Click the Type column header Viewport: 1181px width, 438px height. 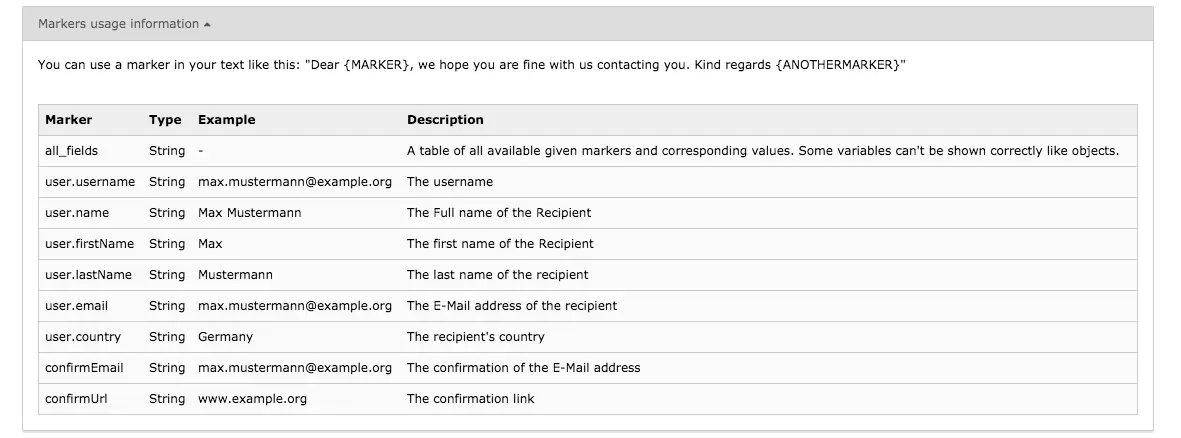pyautogui.click(x=165, y=120)
